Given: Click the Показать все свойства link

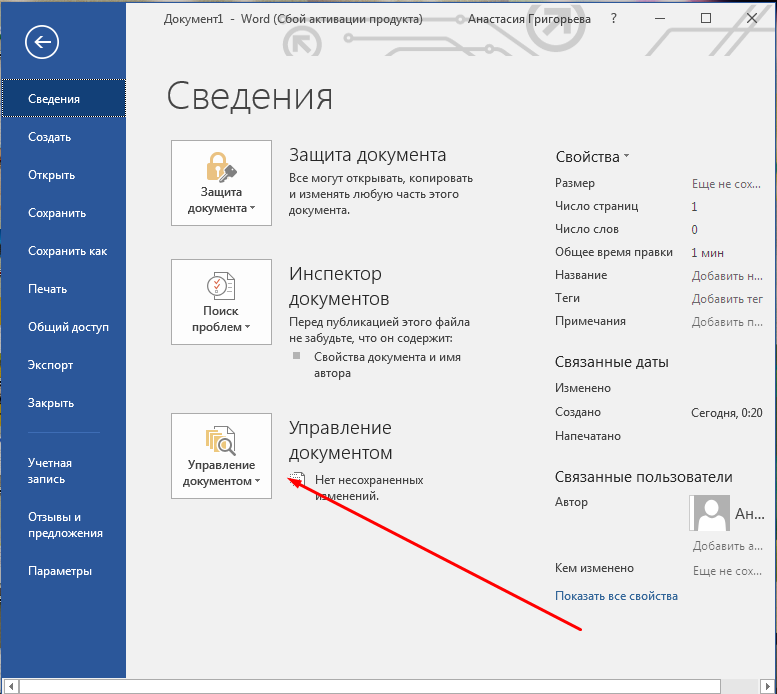Looking at the screenshot, I should pos(616,596).
